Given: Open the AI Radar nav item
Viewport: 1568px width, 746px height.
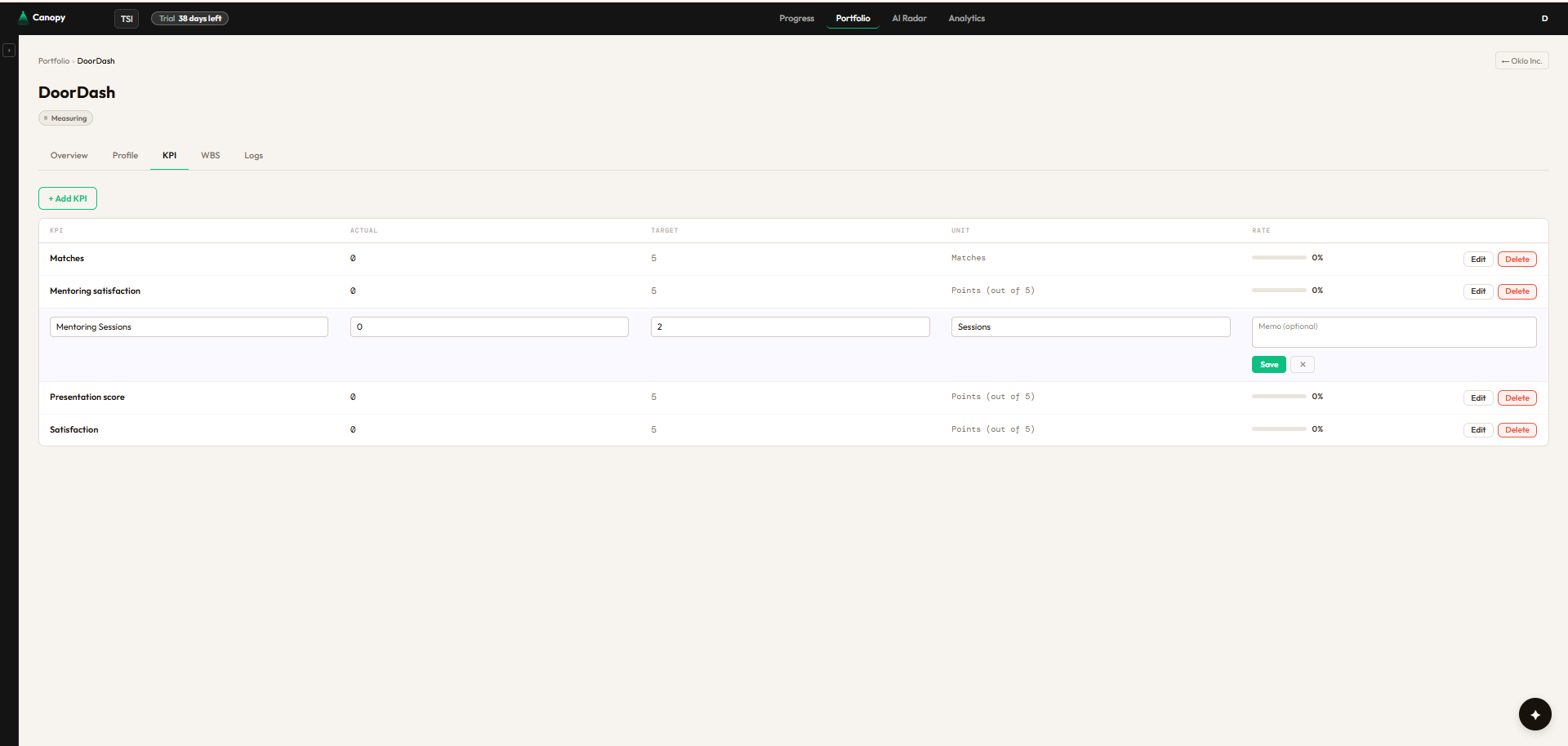Looking at the screenshot, I should tap(909, 18).
